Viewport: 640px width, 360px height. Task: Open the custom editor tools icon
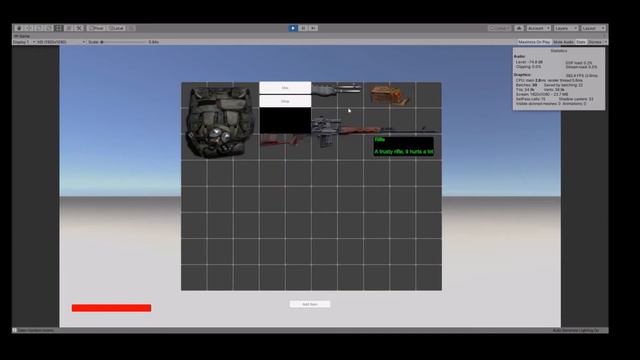point(79,28)
